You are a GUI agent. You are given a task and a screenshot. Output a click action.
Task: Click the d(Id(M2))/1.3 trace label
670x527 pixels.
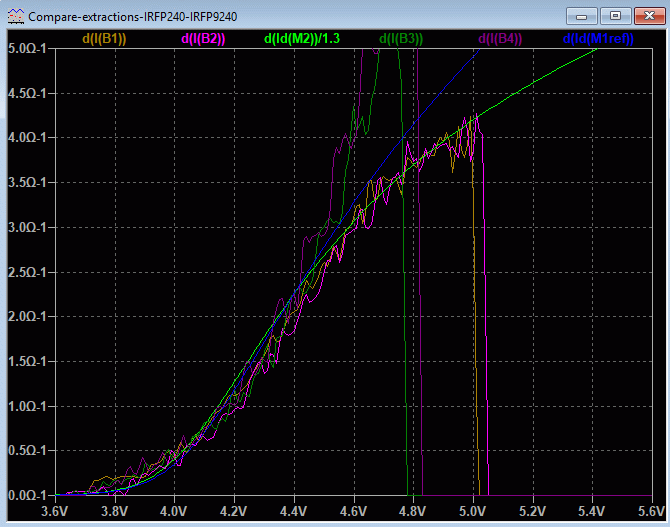[x=302, y=39]
